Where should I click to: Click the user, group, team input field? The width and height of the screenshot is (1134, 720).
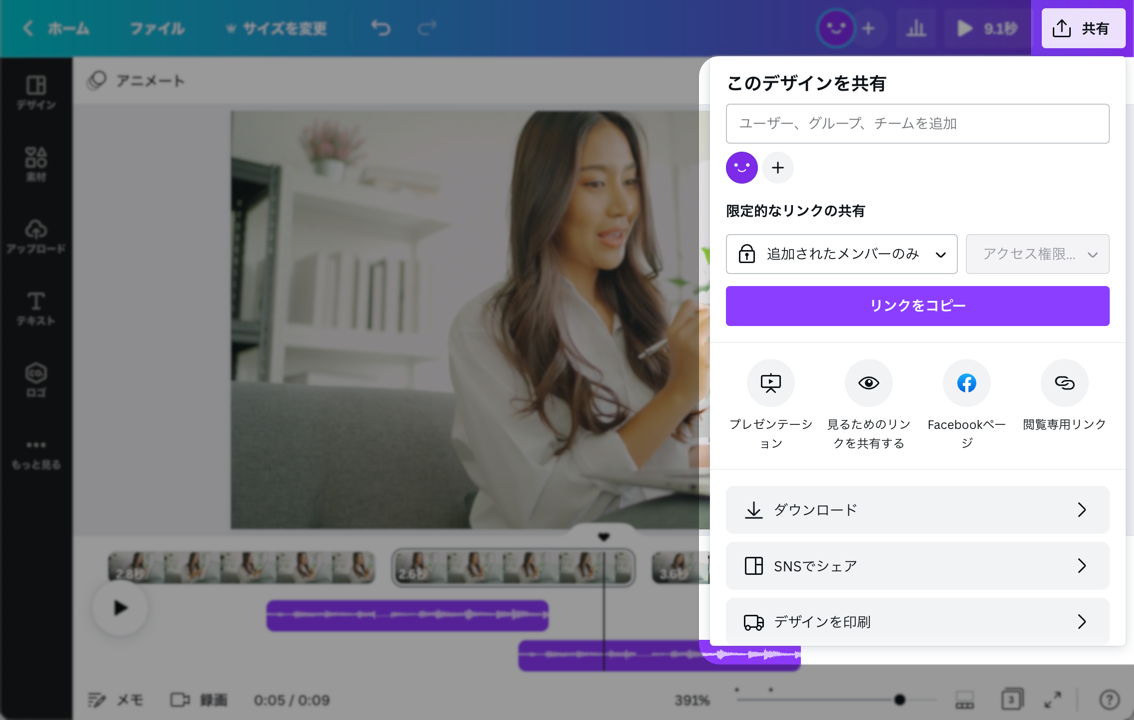(917, 124)
